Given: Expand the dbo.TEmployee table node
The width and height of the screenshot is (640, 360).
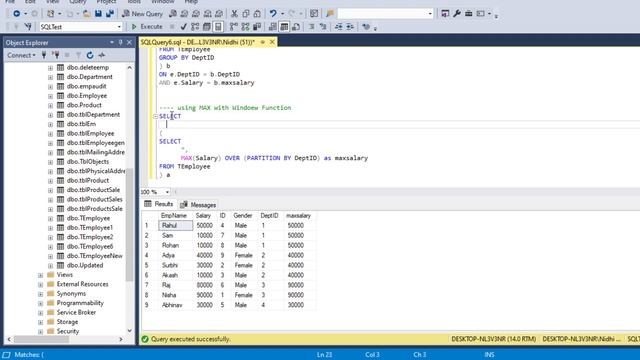Looking at the screenshot, I should coord(50,218).
